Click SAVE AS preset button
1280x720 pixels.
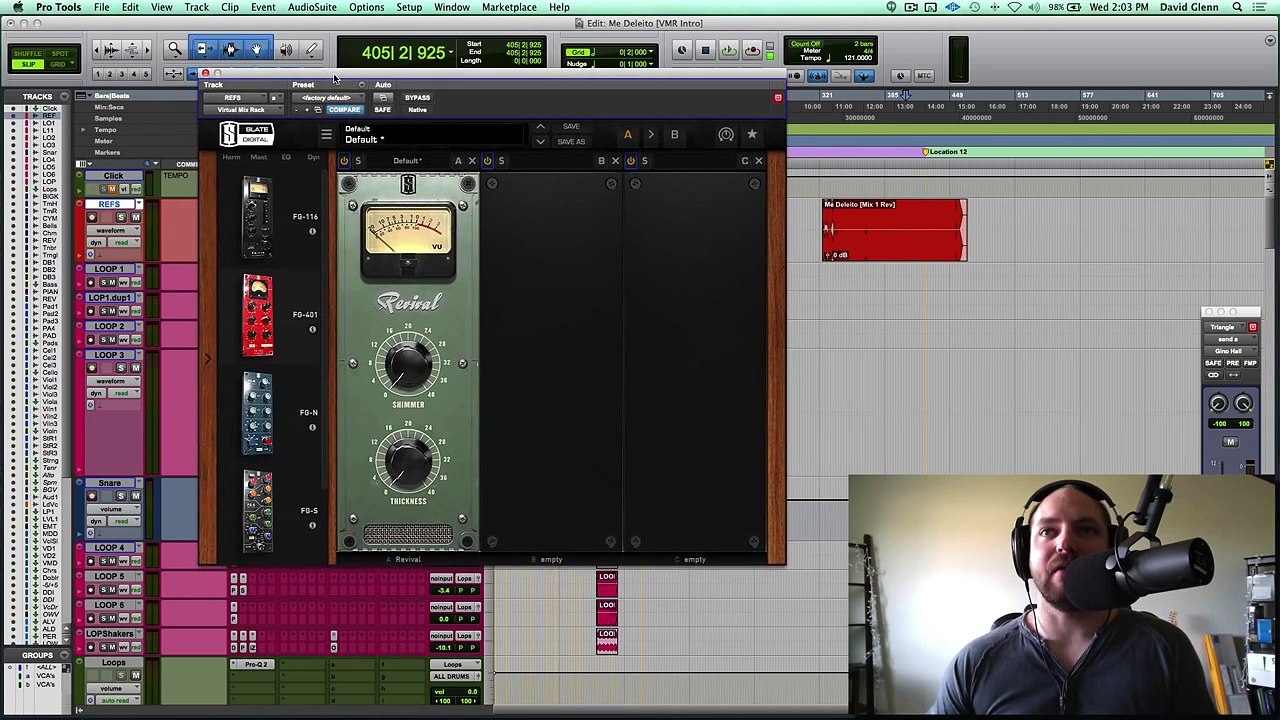tap(571, 141)
